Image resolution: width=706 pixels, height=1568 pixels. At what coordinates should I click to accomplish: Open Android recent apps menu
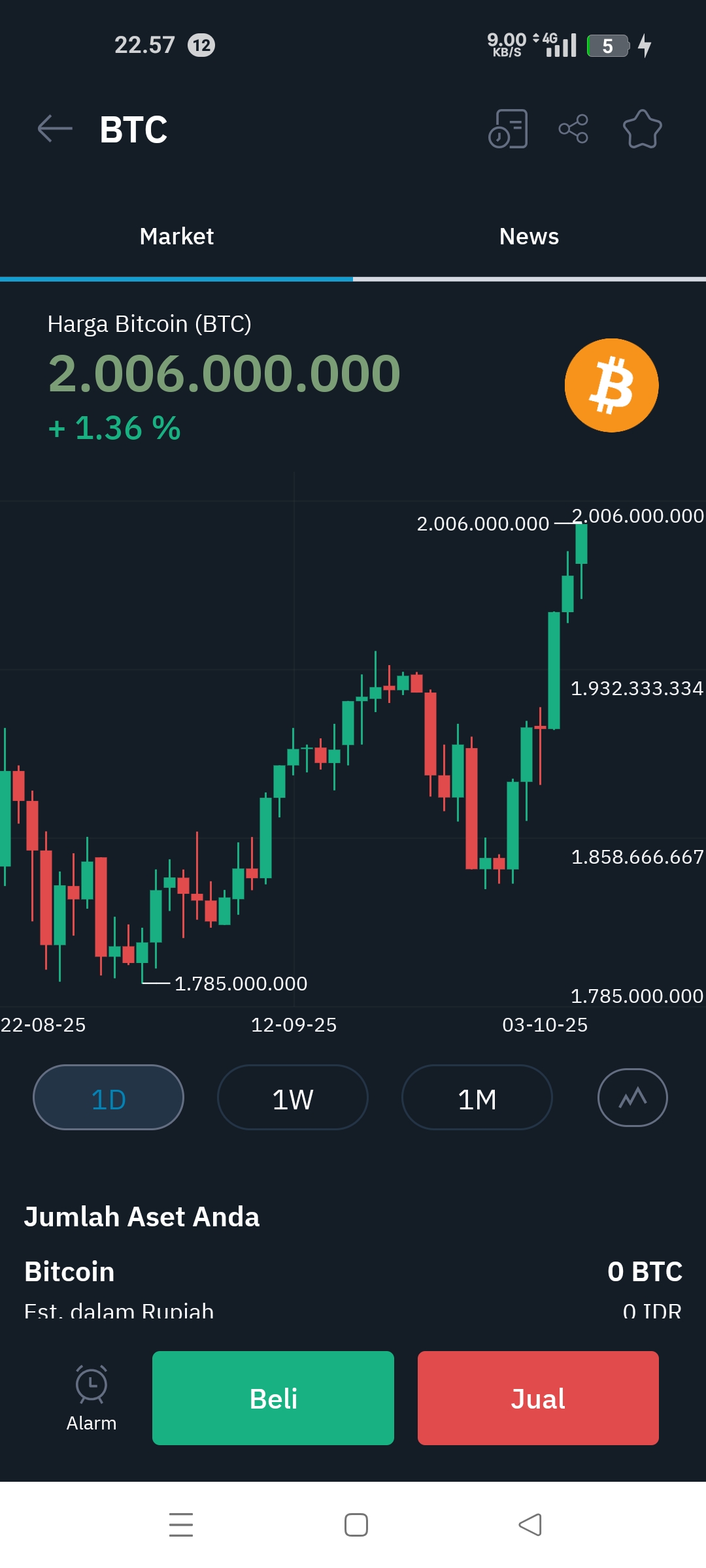[x=181, y=1525]
